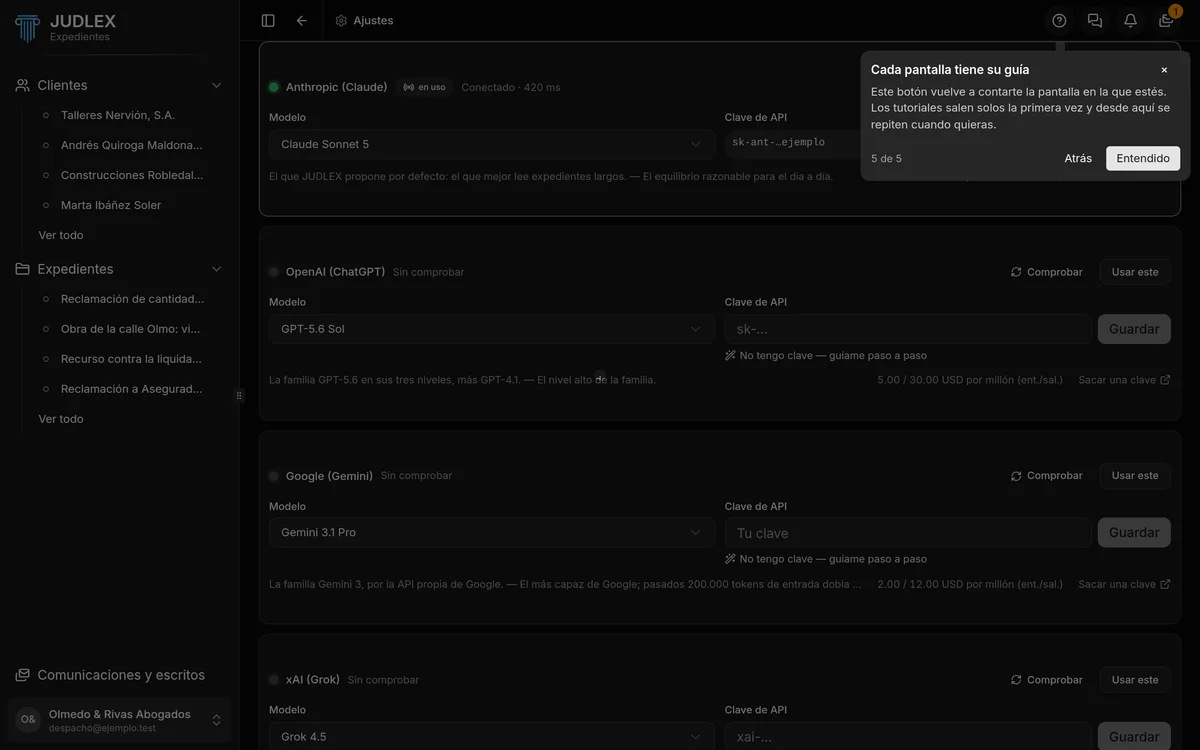Screen dimensions: 1200x750
Task: Close the guide popup
Action: (x=1164, y=70)
